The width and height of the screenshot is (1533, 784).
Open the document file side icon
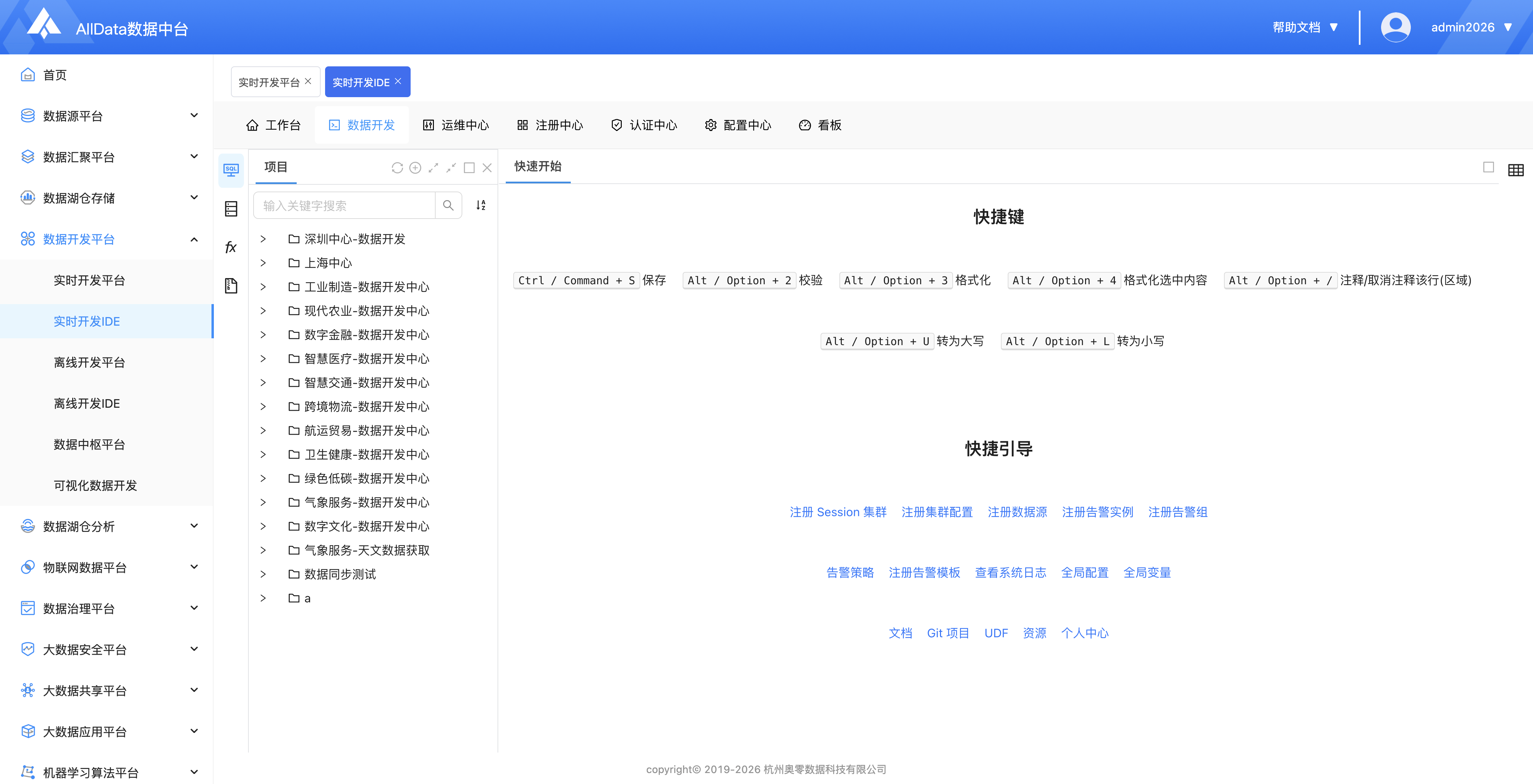tap(231, 286)
